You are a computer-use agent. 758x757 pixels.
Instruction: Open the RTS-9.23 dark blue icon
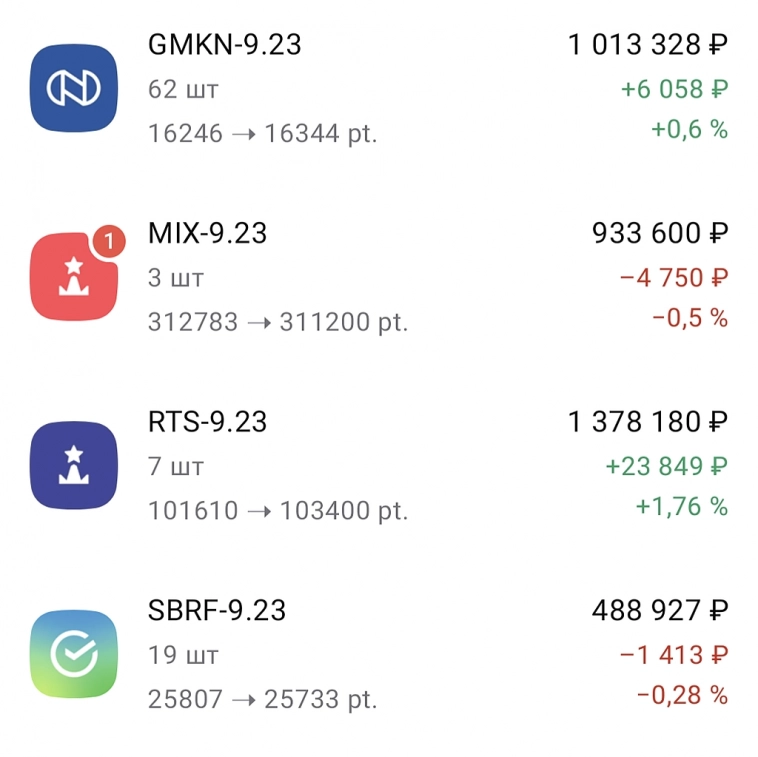click(x=75, y=464)
